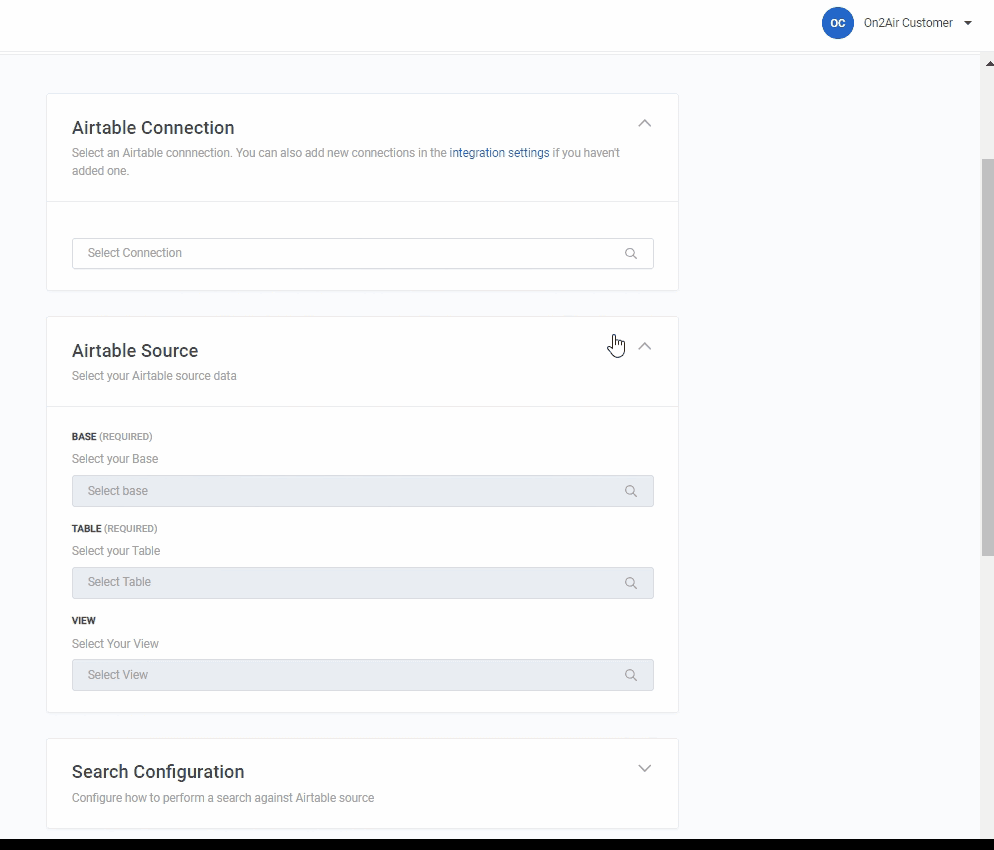Open the integration settings link
This screenshot has width=994, height=850.
499,153
